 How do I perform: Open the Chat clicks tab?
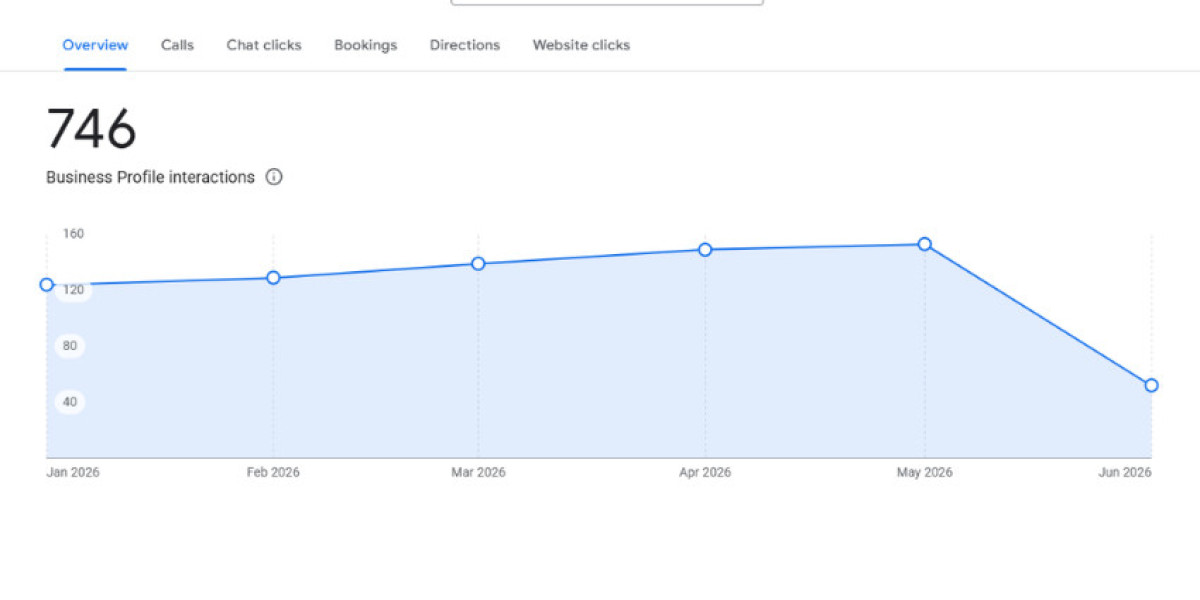264,45
